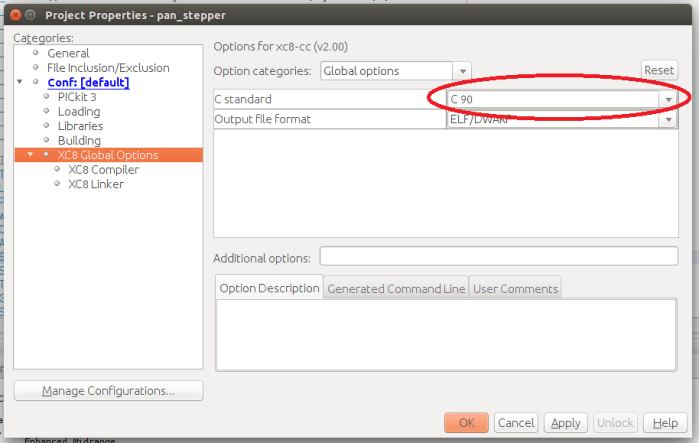Select General in the Categories tree

pos(68,53)
